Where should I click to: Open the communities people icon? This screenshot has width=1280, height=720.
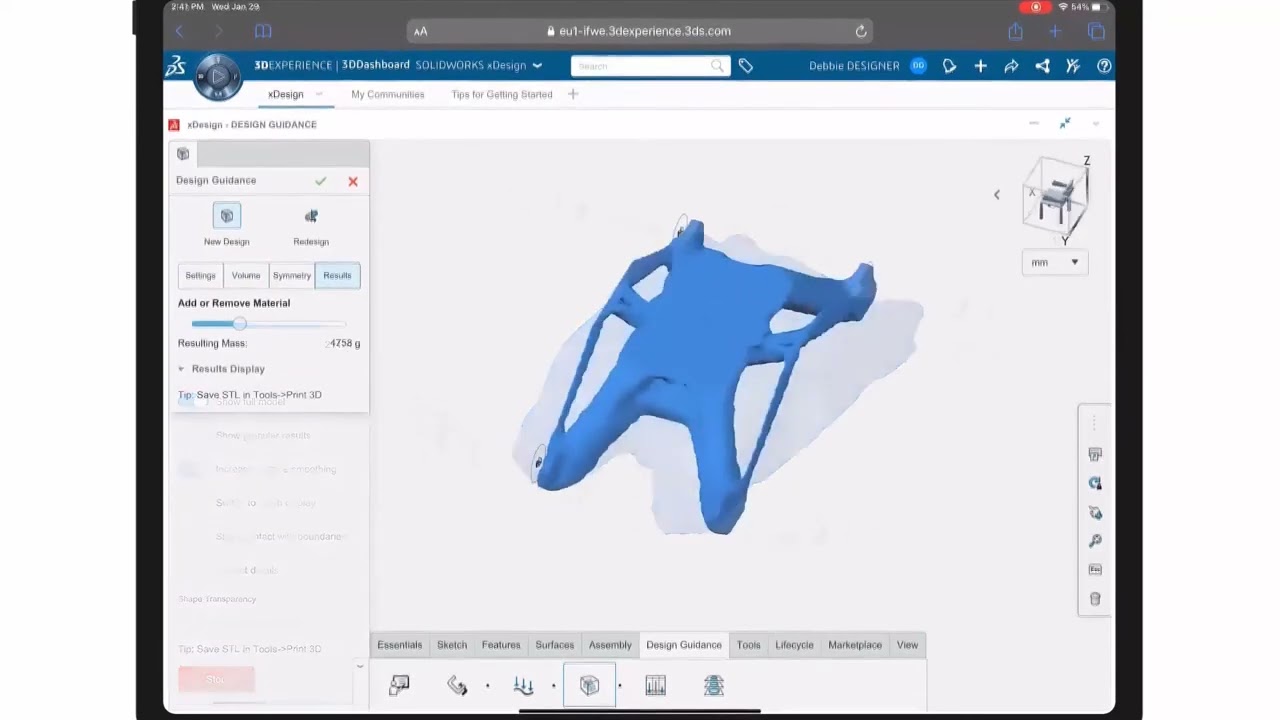pyautogui.click(x=1073, y=66)
